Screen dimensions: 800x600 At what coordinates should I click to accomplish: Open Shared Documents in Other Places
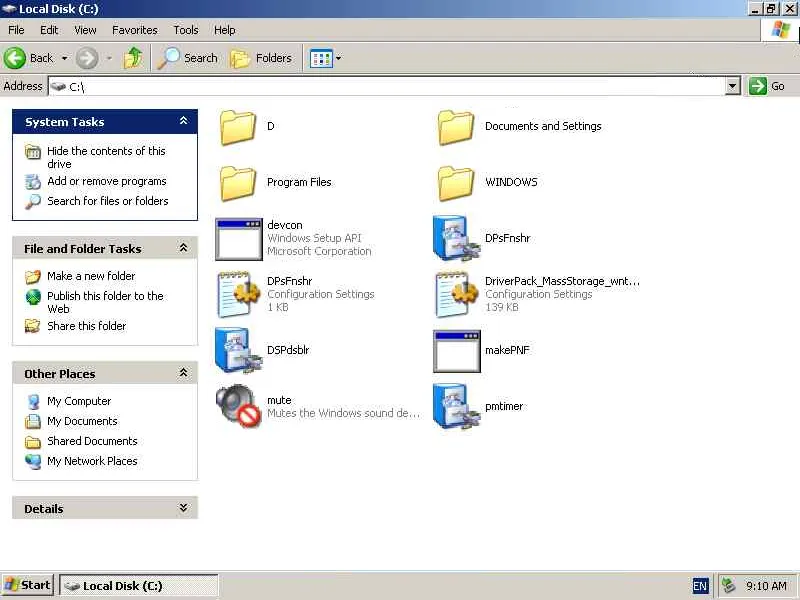pyautogui.click(x=92, y=441)
